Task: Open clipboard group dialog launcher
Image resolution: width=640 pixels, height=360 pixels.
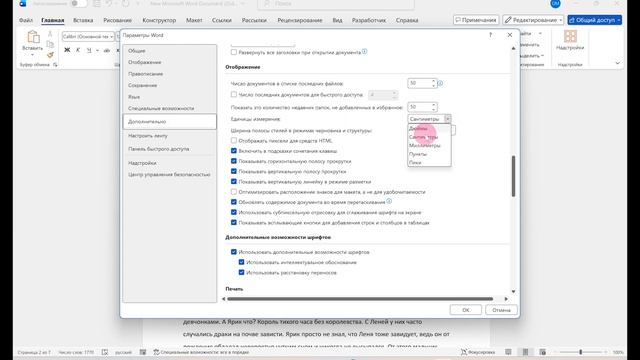Action: (55, 64)
